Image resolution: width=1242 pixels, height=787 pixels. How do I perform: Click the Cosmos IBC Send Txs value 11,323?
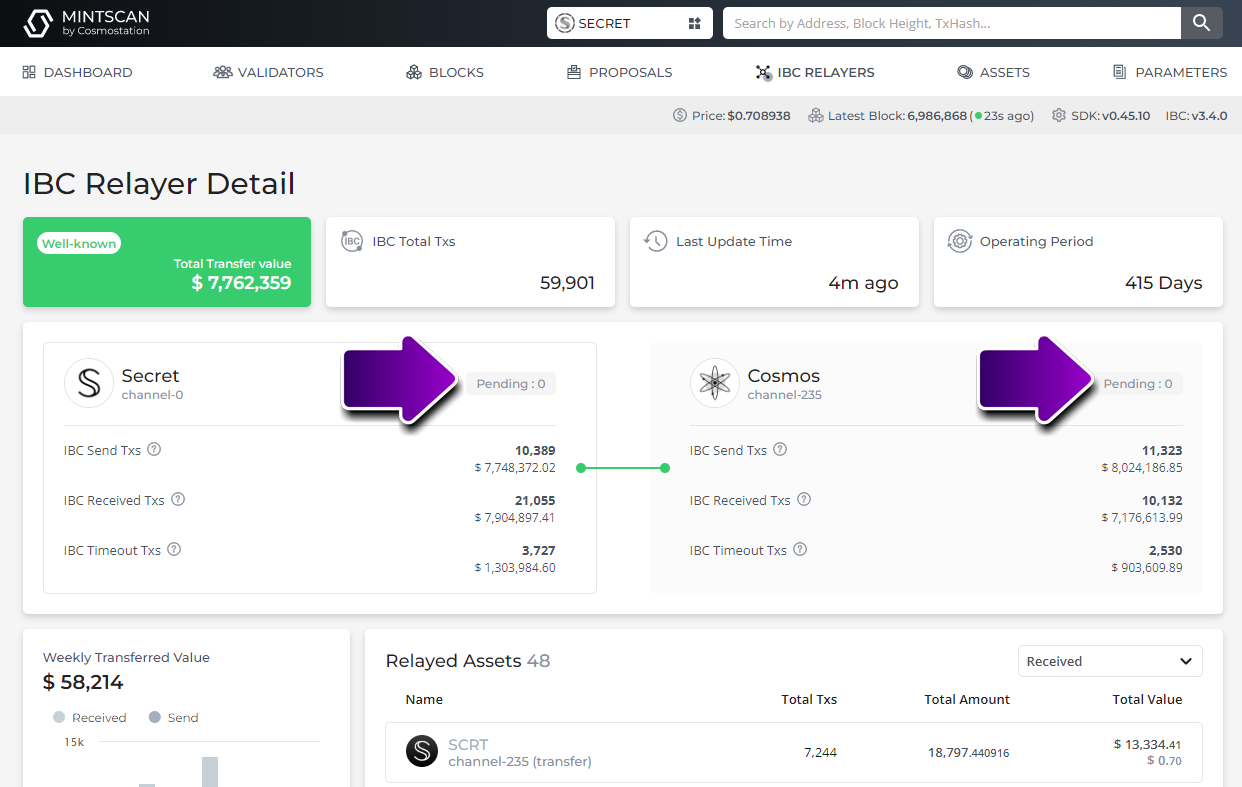1162,450
